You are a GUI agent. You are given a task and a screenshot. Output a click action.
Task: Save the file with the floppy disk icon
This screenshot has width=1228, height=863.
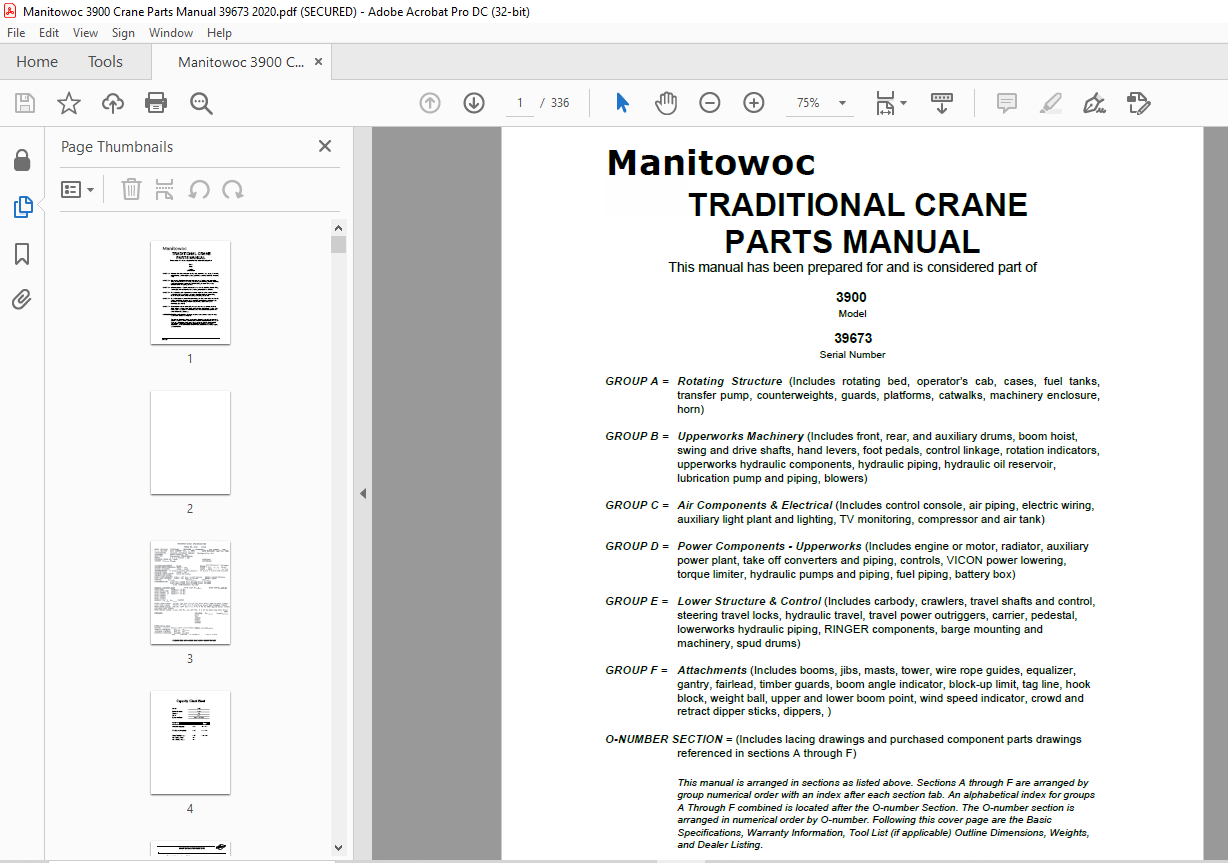pyautogui.click(x=25, y=103)
